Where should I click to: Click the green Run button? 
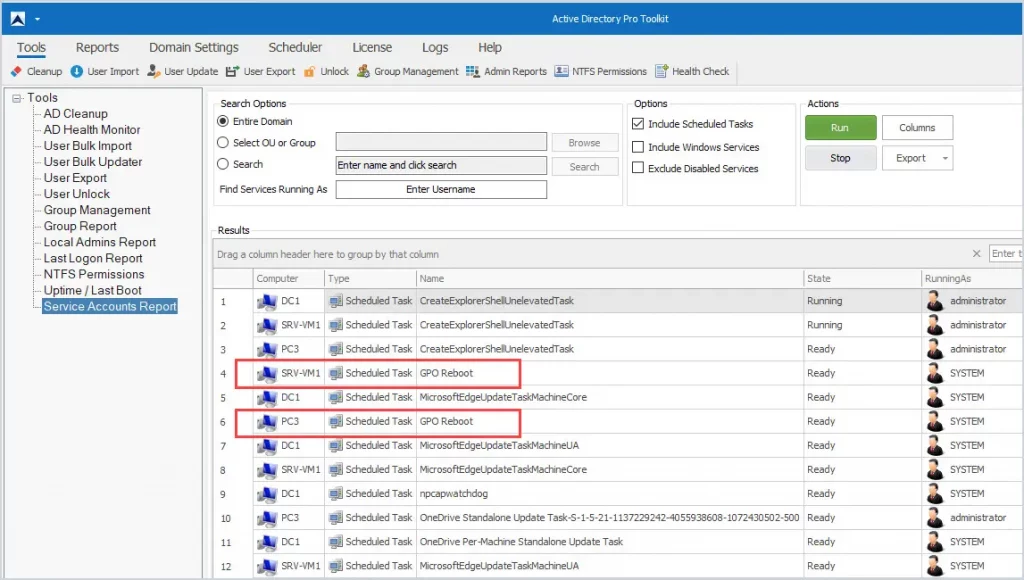[840, 127]
